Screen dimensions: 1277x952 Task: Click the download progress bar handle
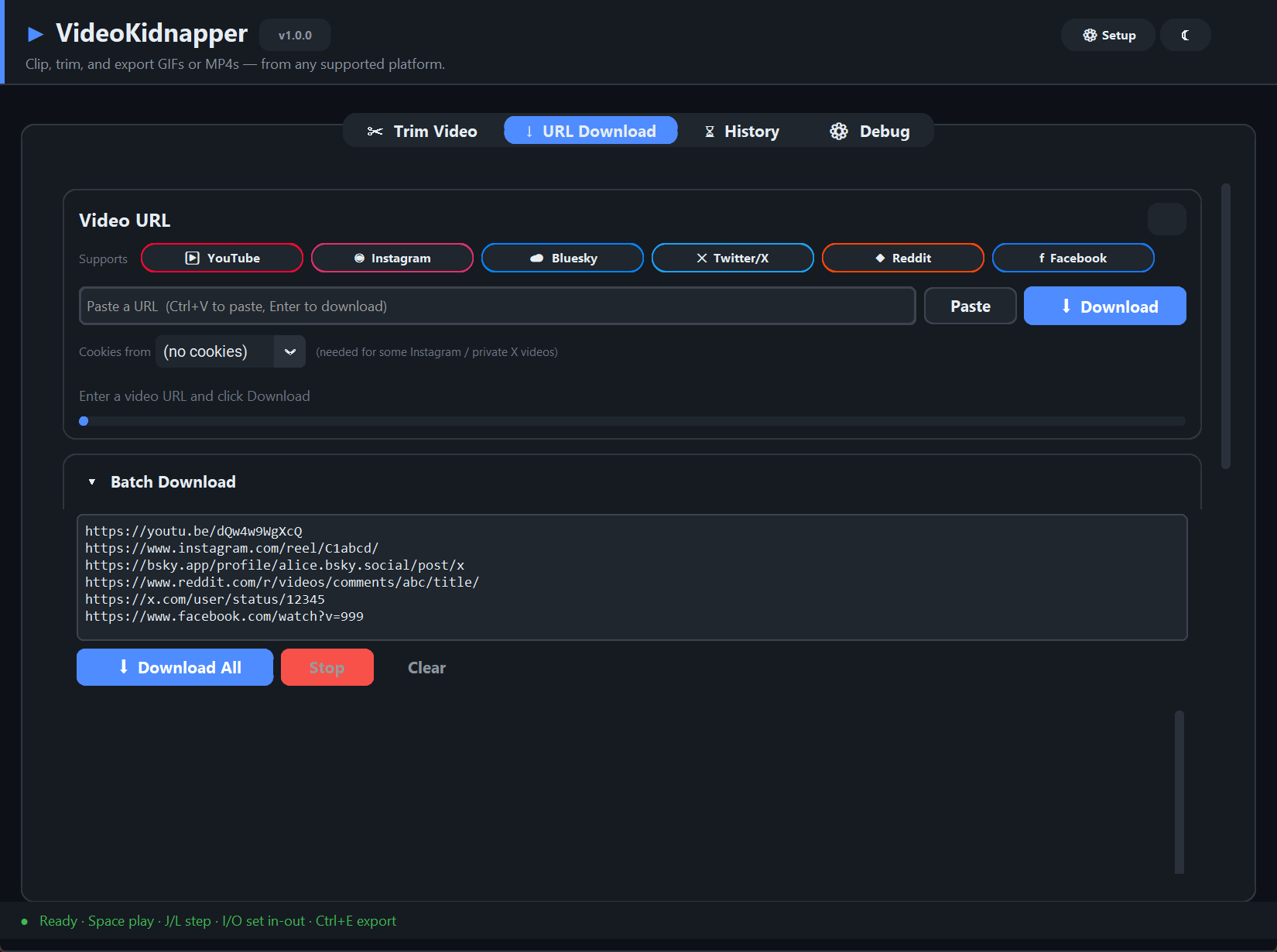pyautogui.click(x=84, y=421)
